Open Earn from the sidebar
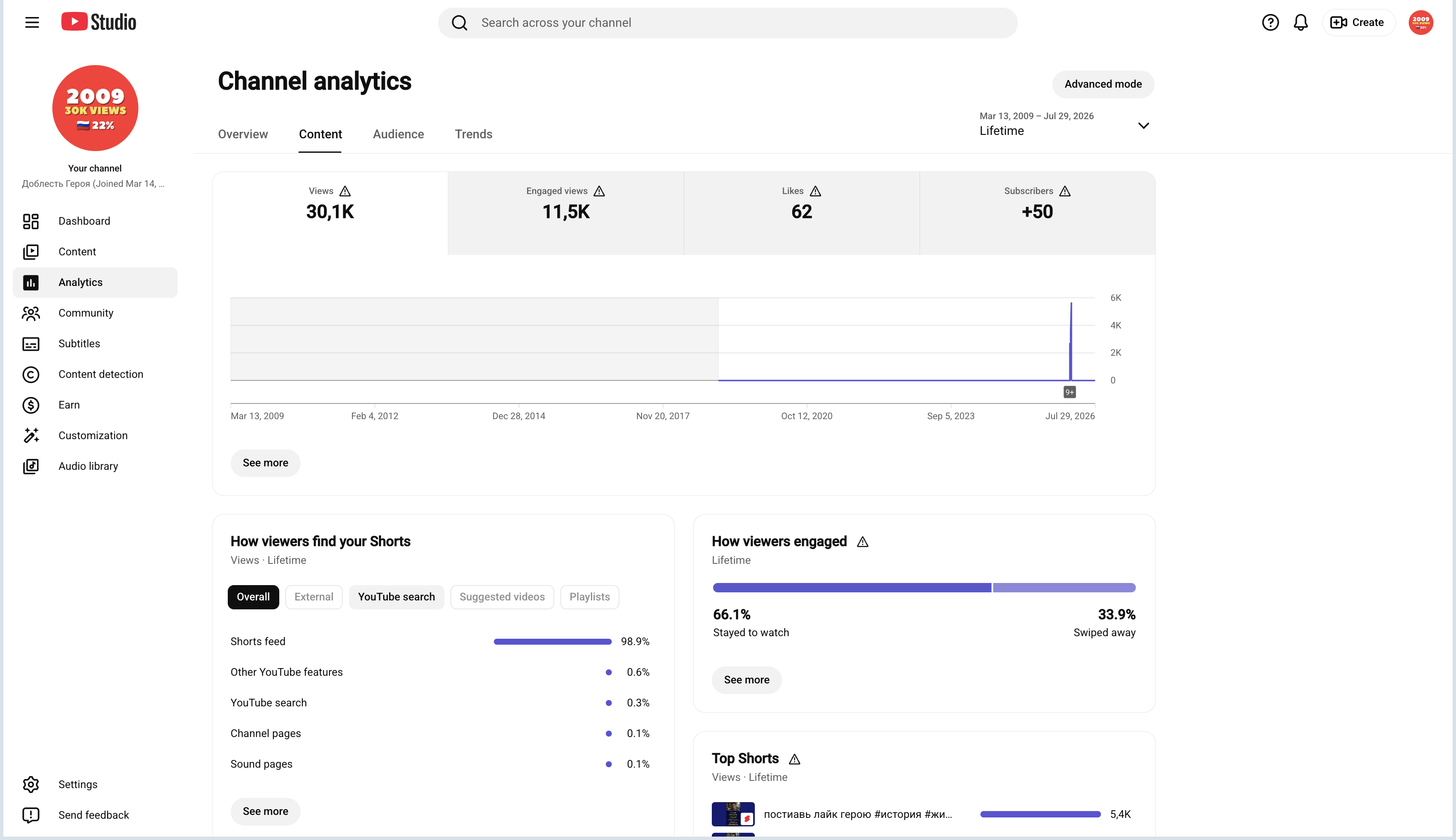 pos(95,405)
